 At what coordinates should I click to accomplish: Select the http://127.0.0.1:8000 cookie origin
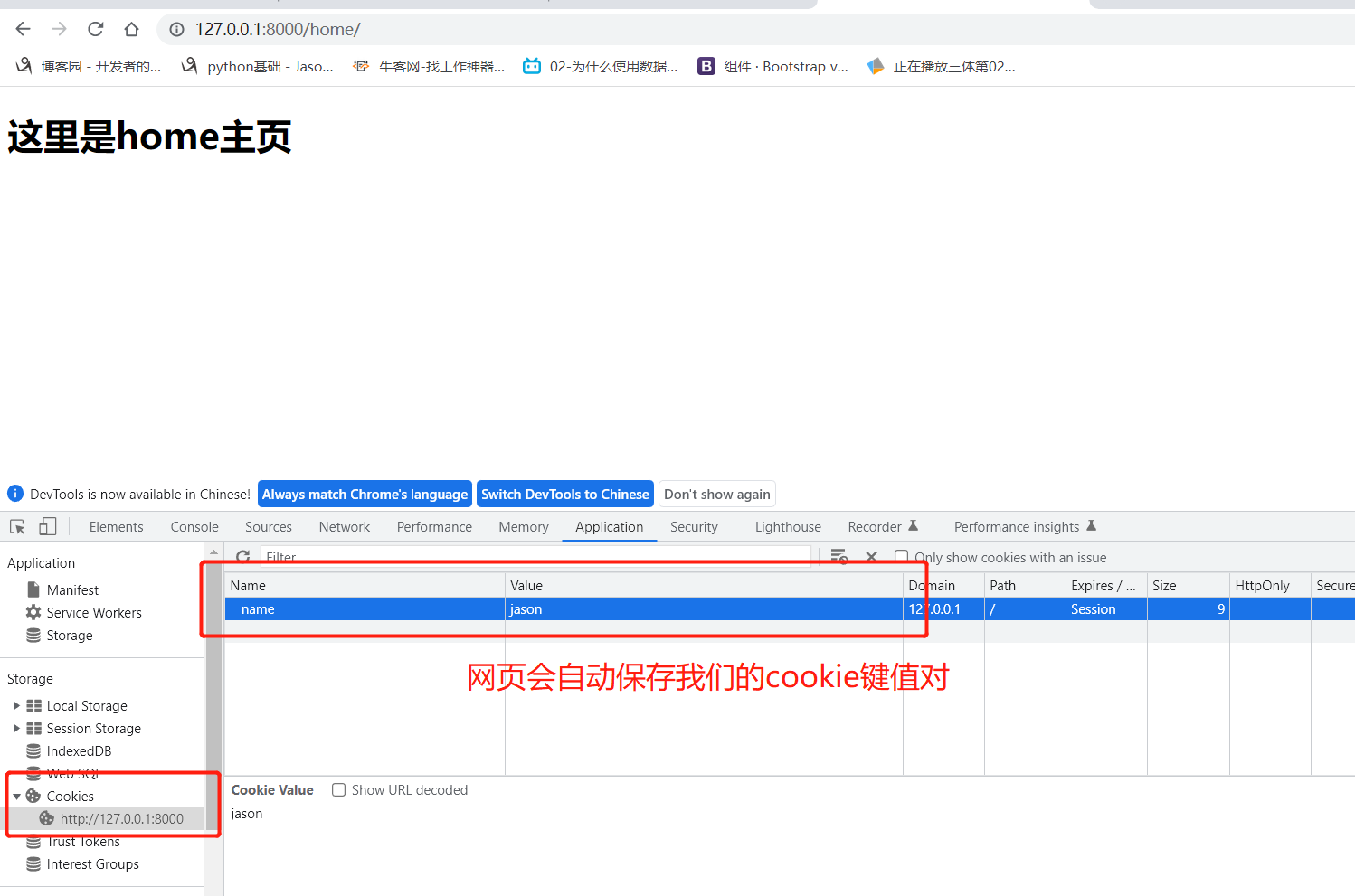[121, 818]
